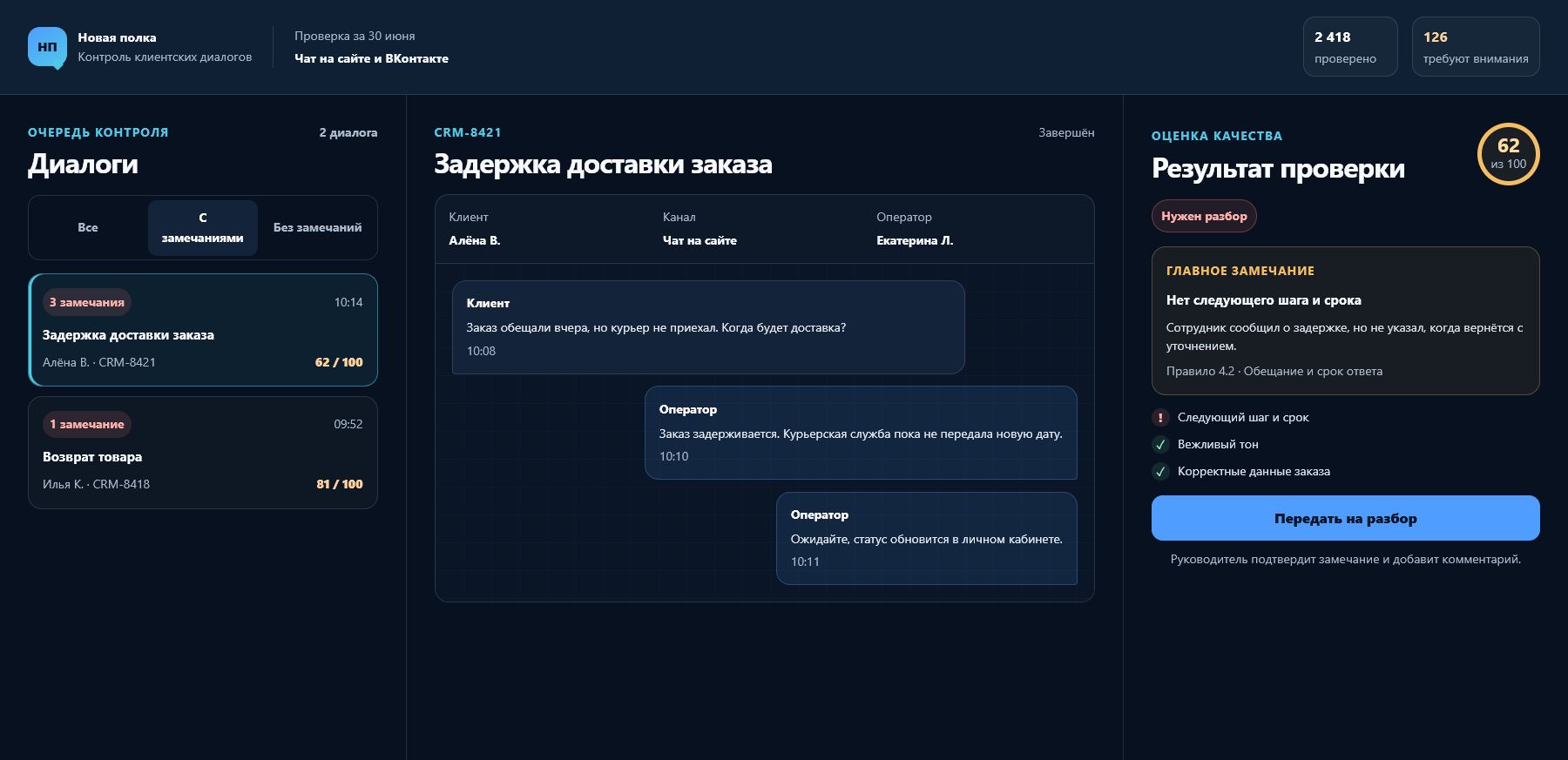Click Правило 4.2 rule reference

[1274, 371]
